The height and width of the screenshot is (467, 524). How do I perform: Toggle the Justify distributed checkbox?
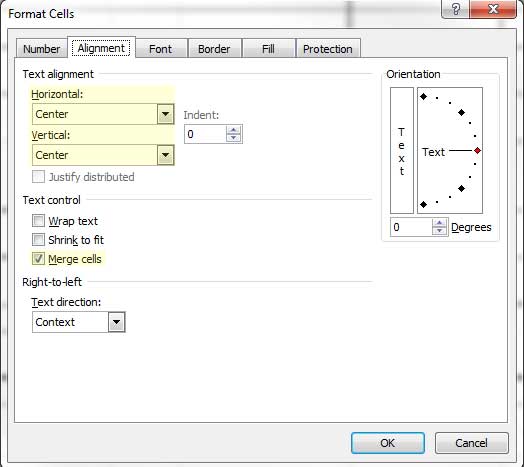pyautogui.click(x=38, y=177)
